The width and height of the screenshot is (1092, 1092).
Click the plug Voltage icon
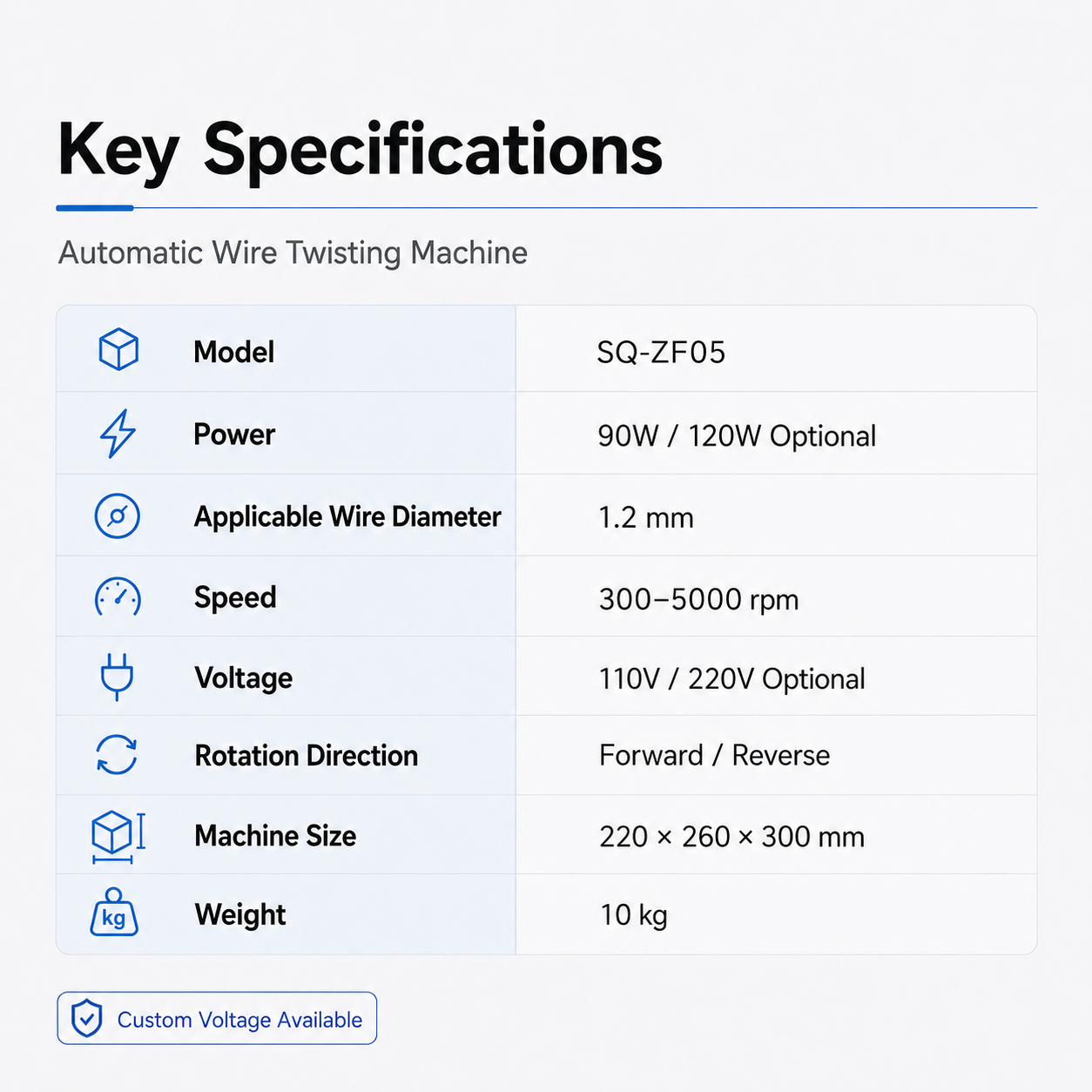pos(117,677)
